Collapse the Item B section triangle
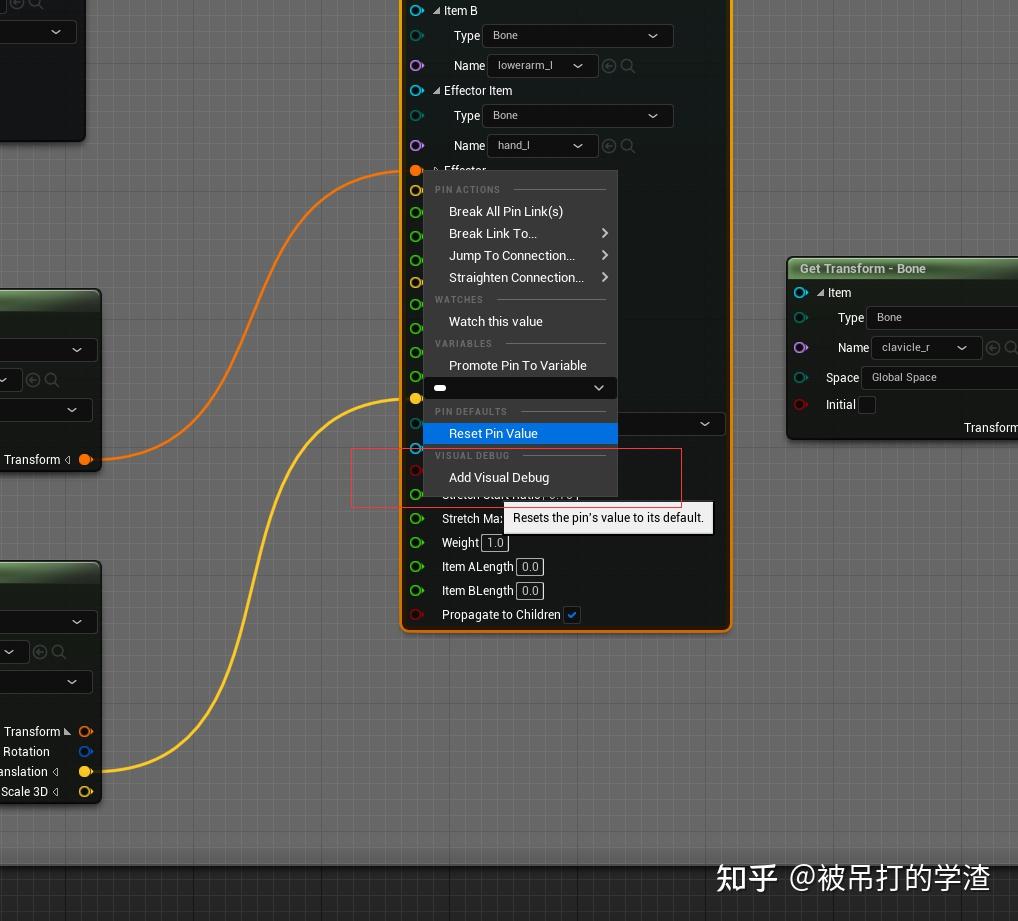 (434, 10)
